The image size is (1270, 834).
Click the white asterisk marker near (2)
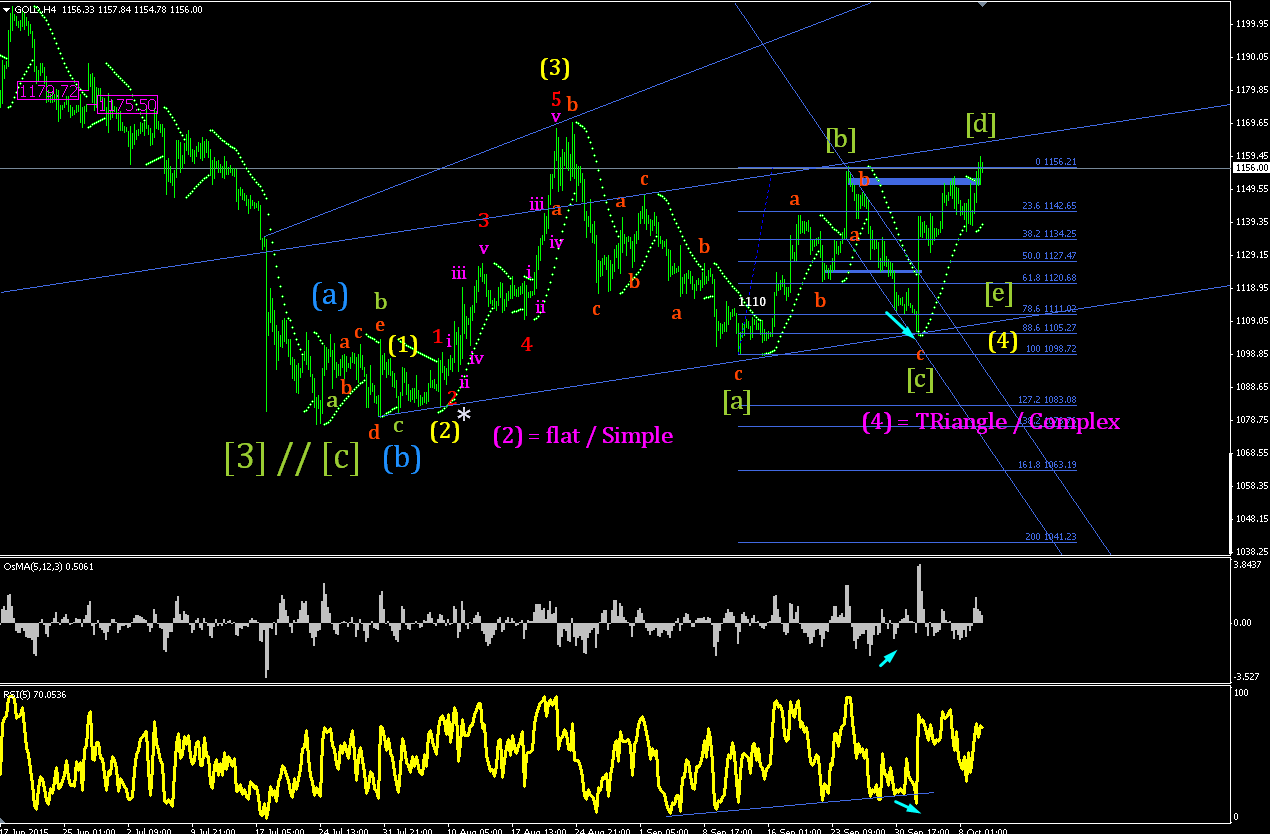(x=463, y=413)
